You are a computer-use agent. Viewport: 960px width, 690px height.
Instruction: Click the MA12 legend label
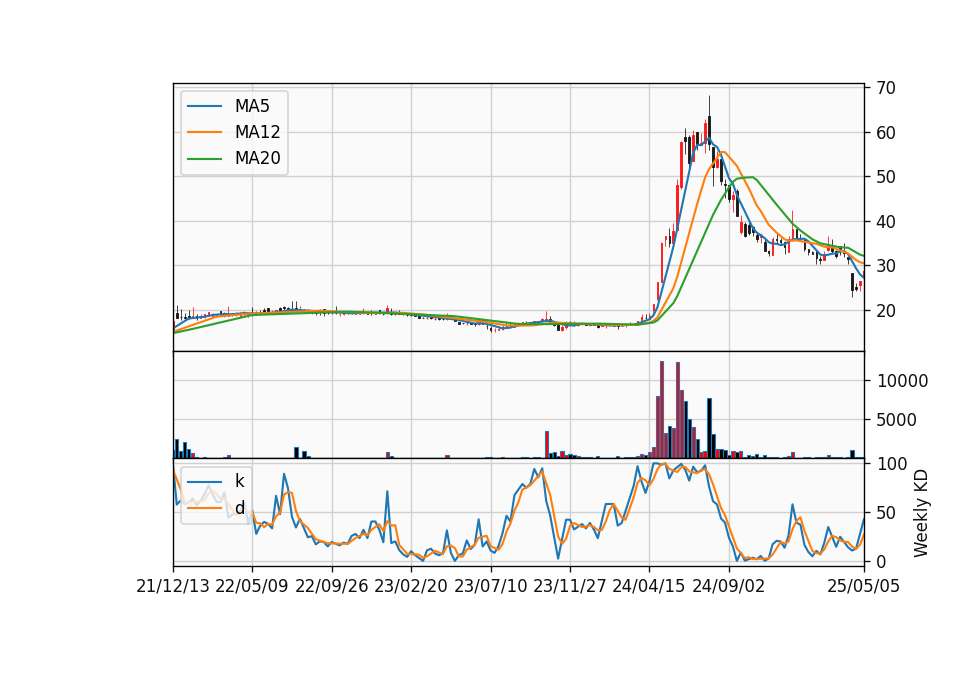(257, 132)
